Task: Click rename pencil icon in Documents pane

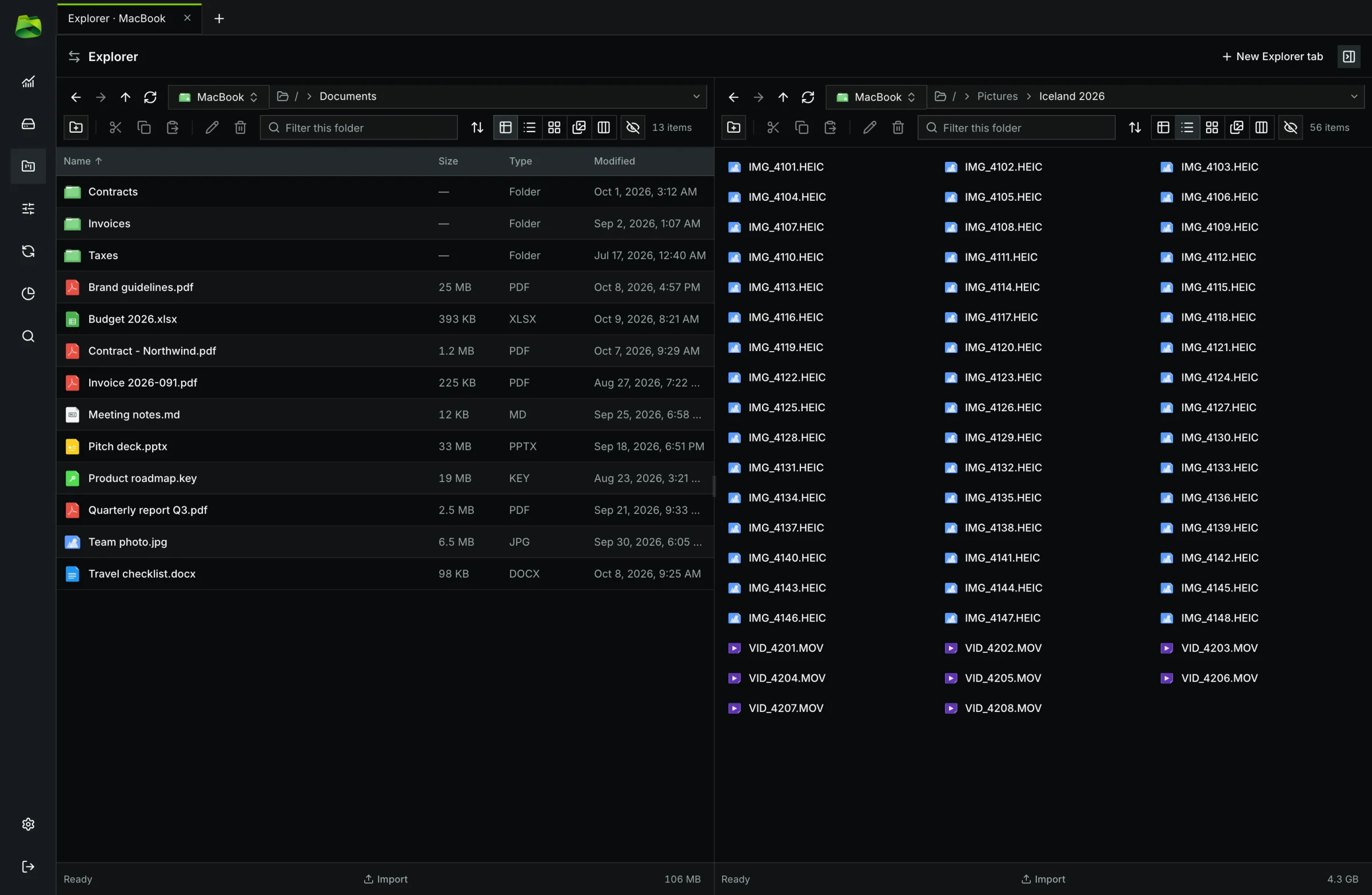Action: pos(212,128)
